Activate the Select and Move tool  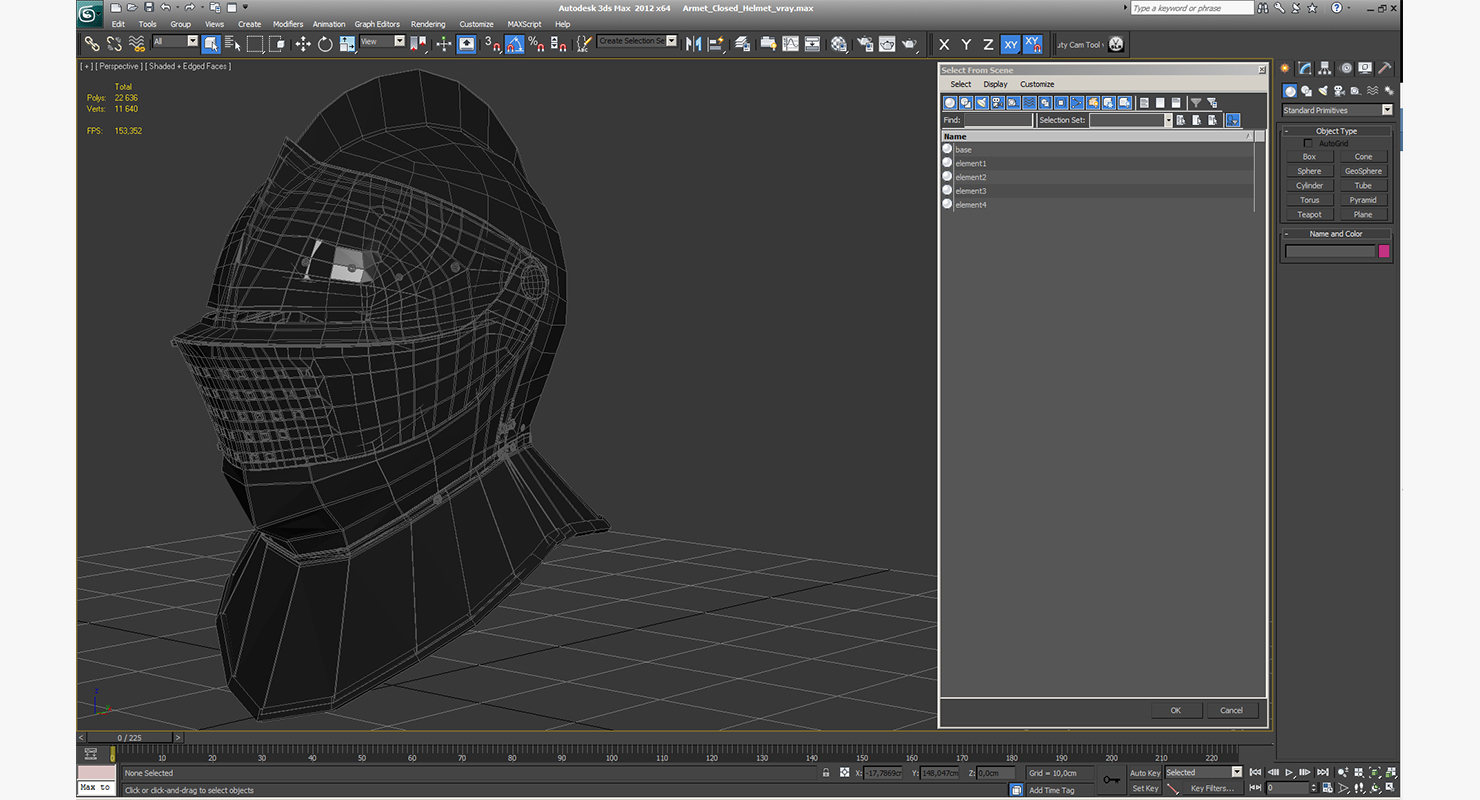pos(303,44)
